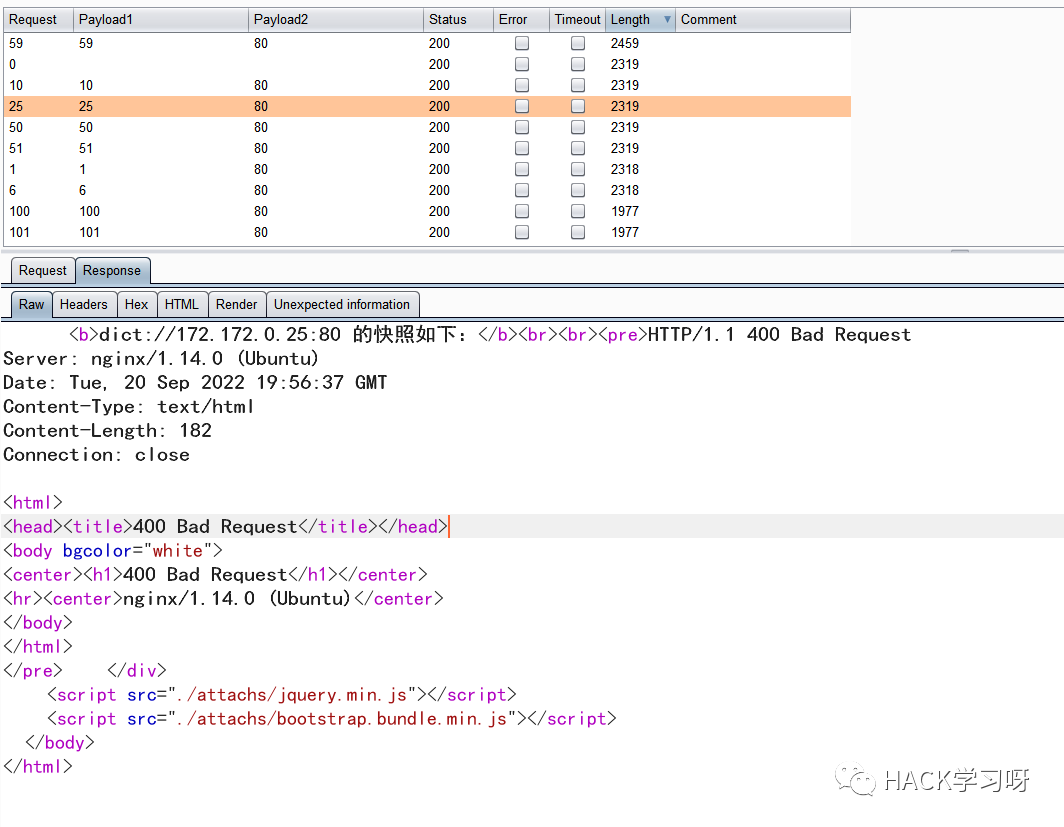Click the dict://172.172.0.25:80 response line
The height and width of the screenshot is (827, 1064).
pyautogui.click(x=490, y=335)
